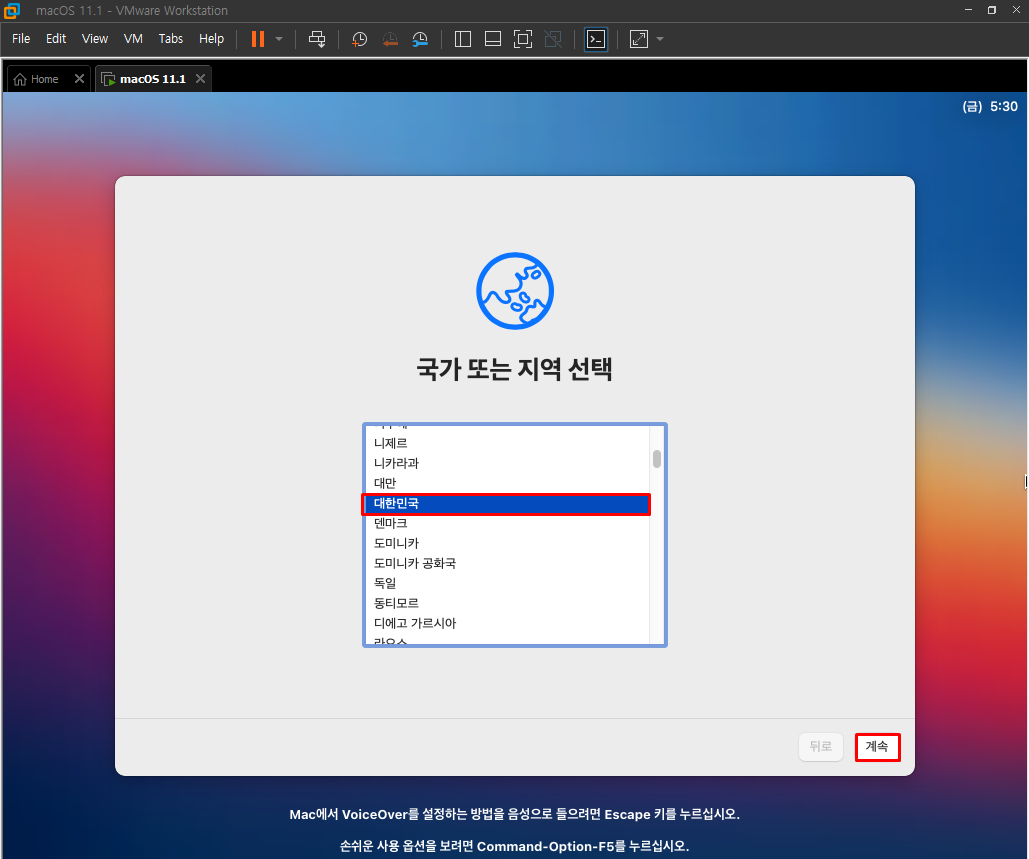Open the Help menu
Image resolution: width=1029 pixels, height=859 pixels.
(211, 39)
